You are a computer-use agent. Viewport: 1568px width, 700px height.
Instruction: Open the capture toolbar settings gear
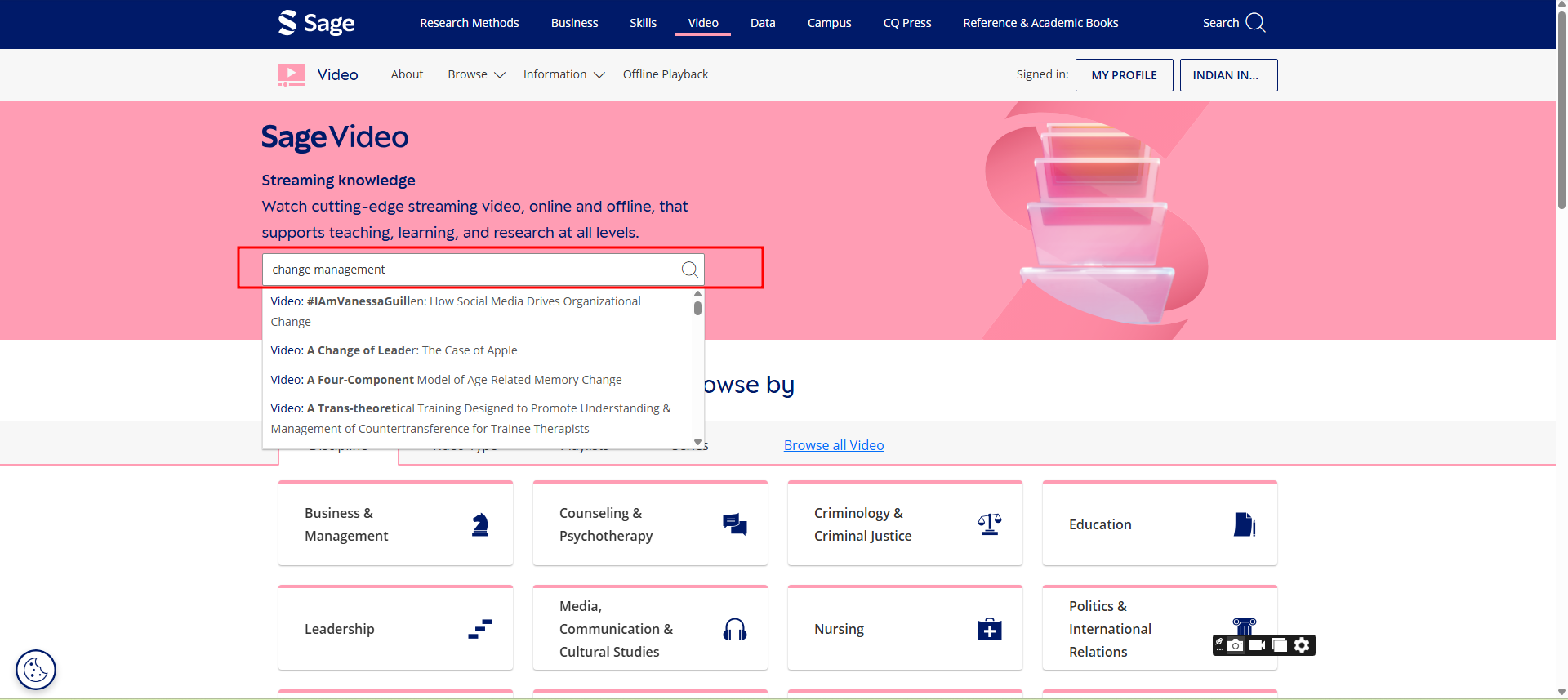click(x=1302, y=645)
